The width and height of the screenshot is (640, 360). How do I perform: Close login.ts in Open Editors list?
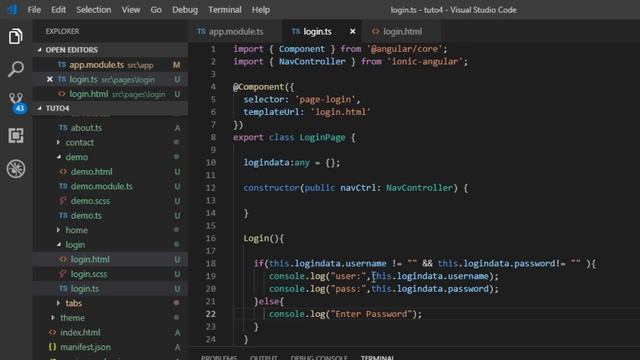pyautogui.click(x=49, y=79)
